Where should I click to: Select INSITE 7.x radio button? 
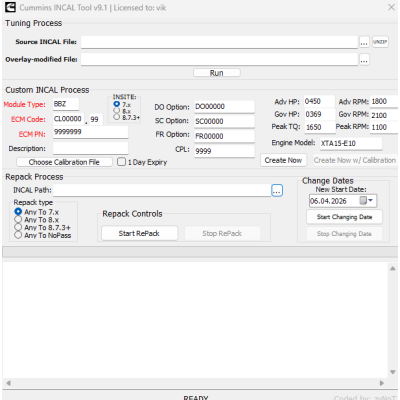tap(117, 104)
